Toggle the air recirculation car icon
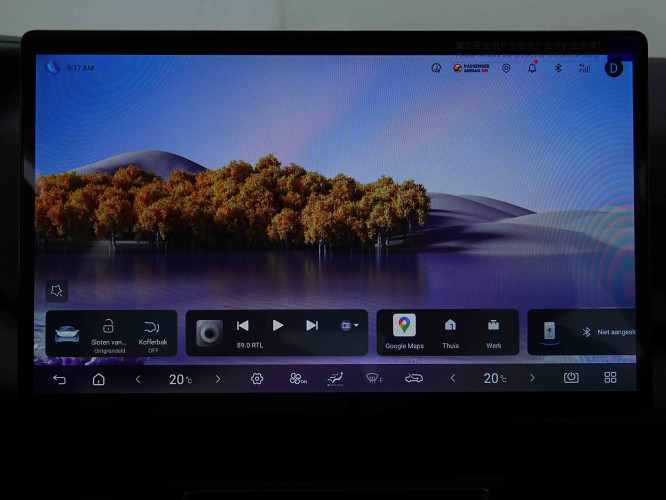The height and width of the screenshot is (500, 666). [414, 378]
